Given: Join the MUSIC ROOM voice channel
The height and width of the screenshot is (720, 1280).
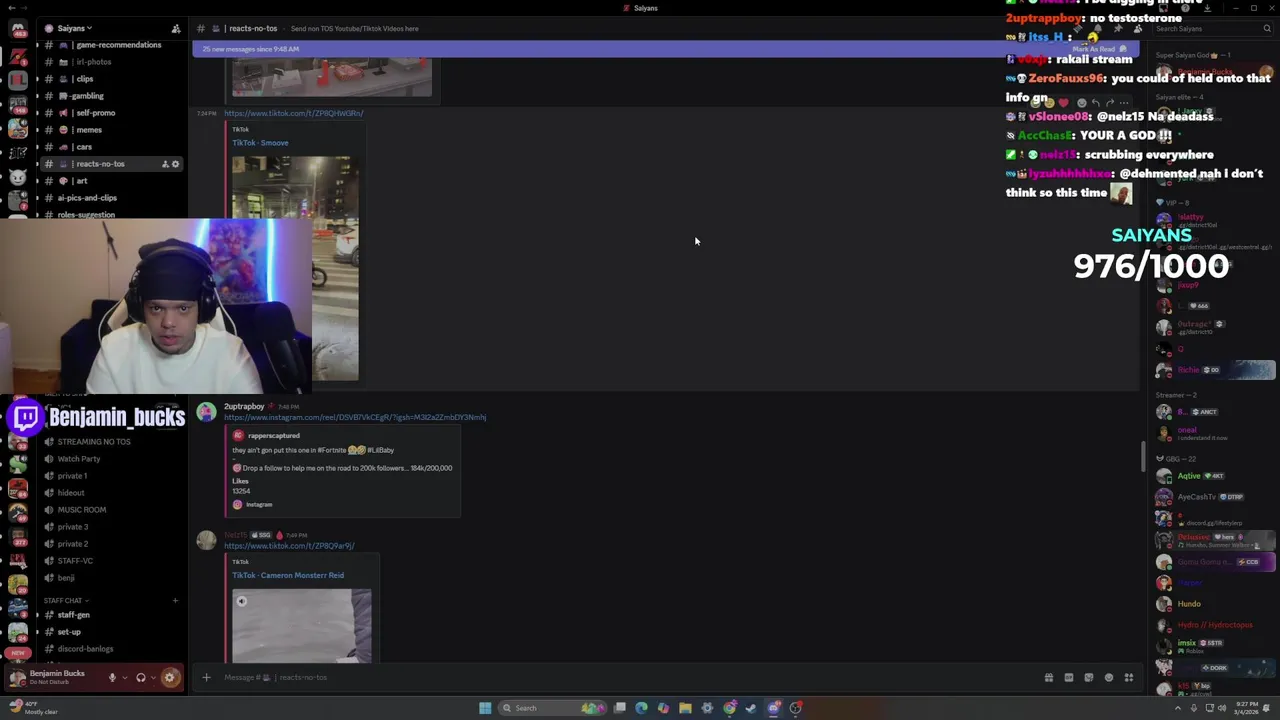Looking at the screenshot, I should pos(110,510).
